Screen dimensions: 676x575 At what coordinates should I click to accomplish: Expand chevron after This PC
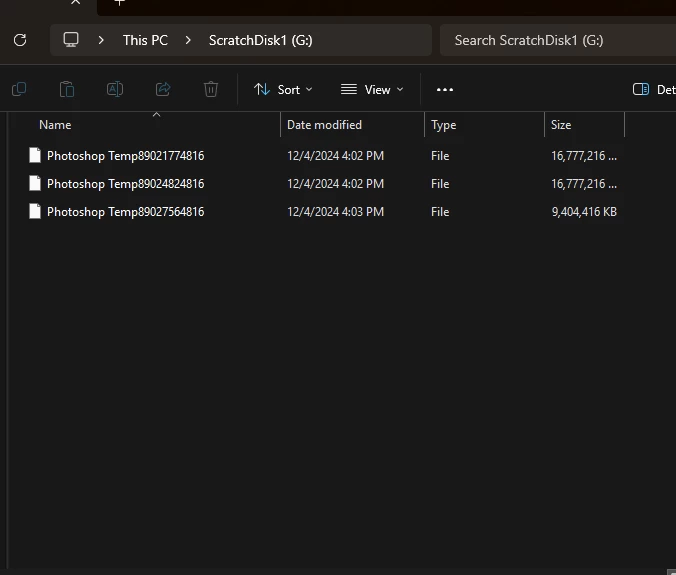[x=188, y=40]
